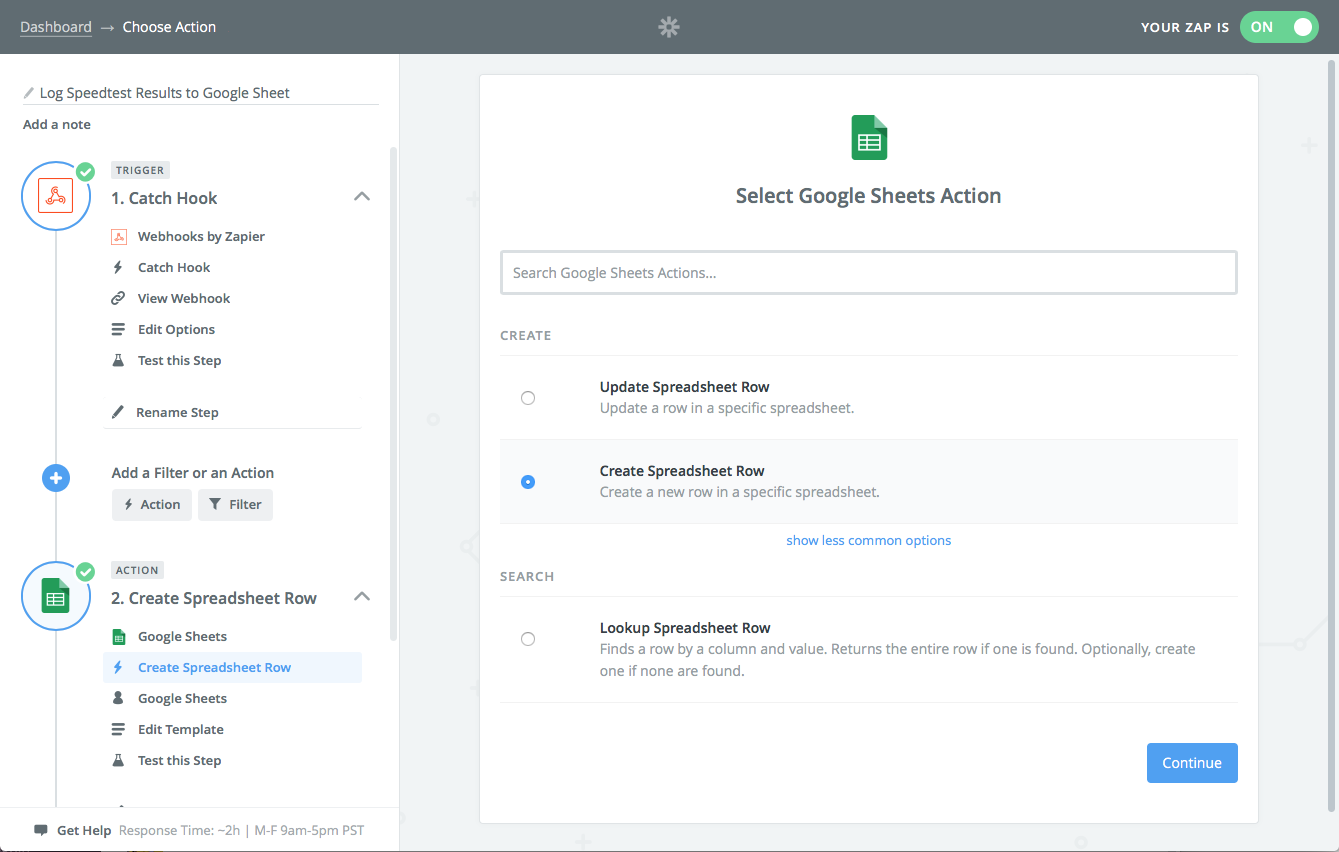The width and height of the screenshot is (1339, 852).
Task: Open View Webhook in the sidebar
Action: [184, 299]
